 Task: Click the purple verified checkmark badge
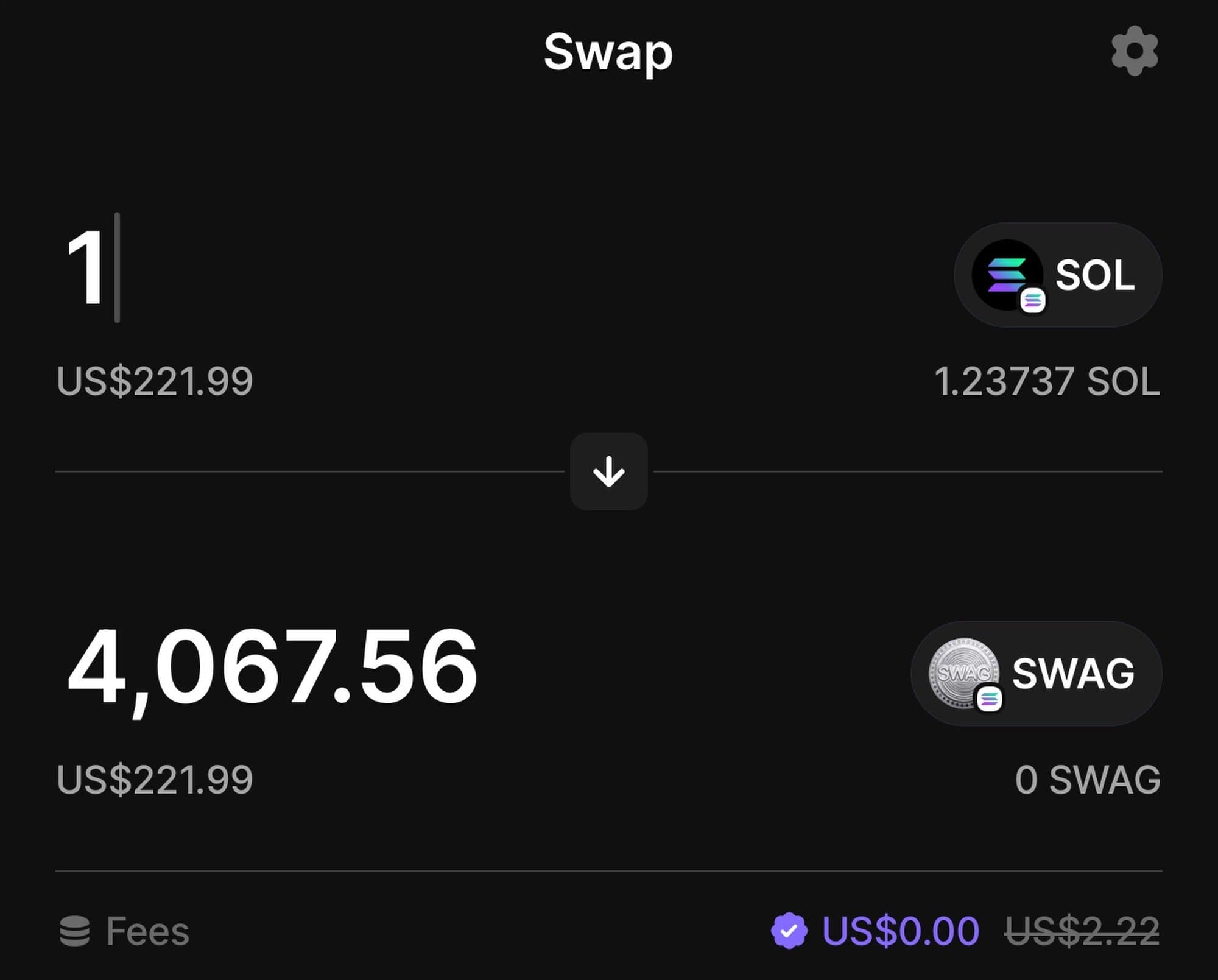[x=789, y=931]
